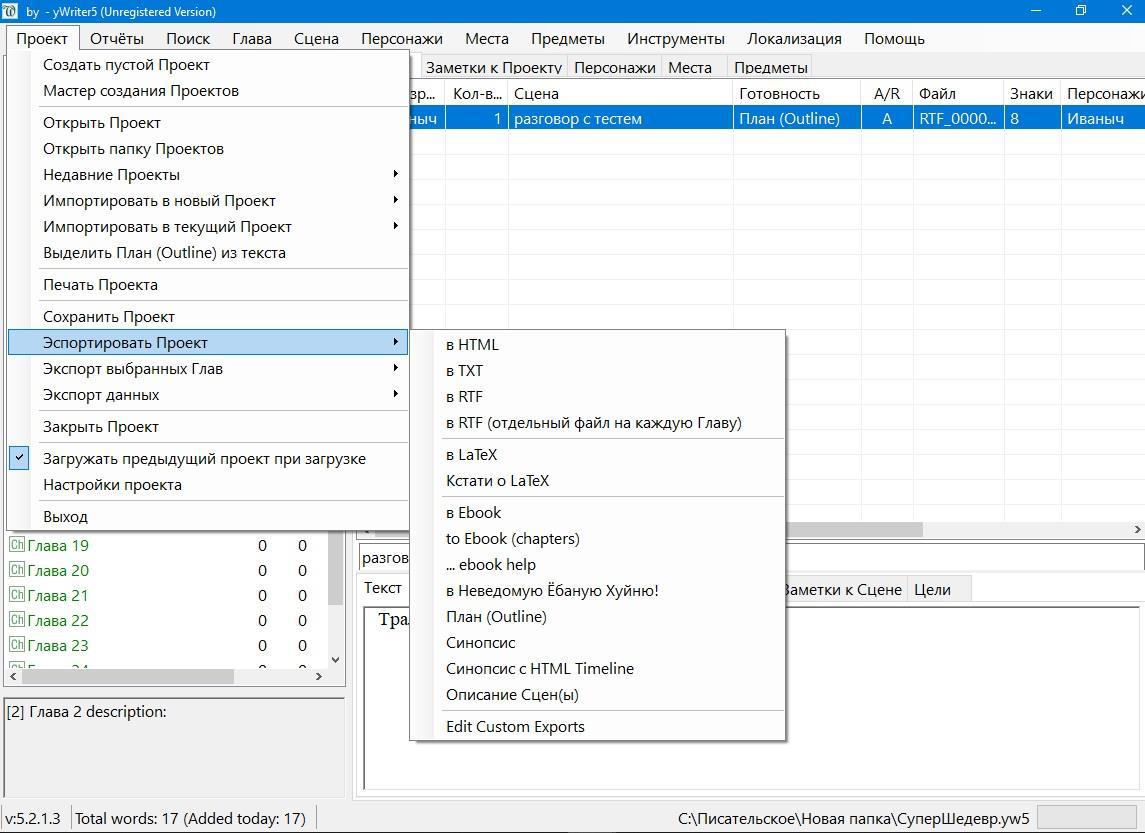Click the yWriter5 app icon in title bar
The width and height of the screenshot is (1145, 833).
[11, 11]
